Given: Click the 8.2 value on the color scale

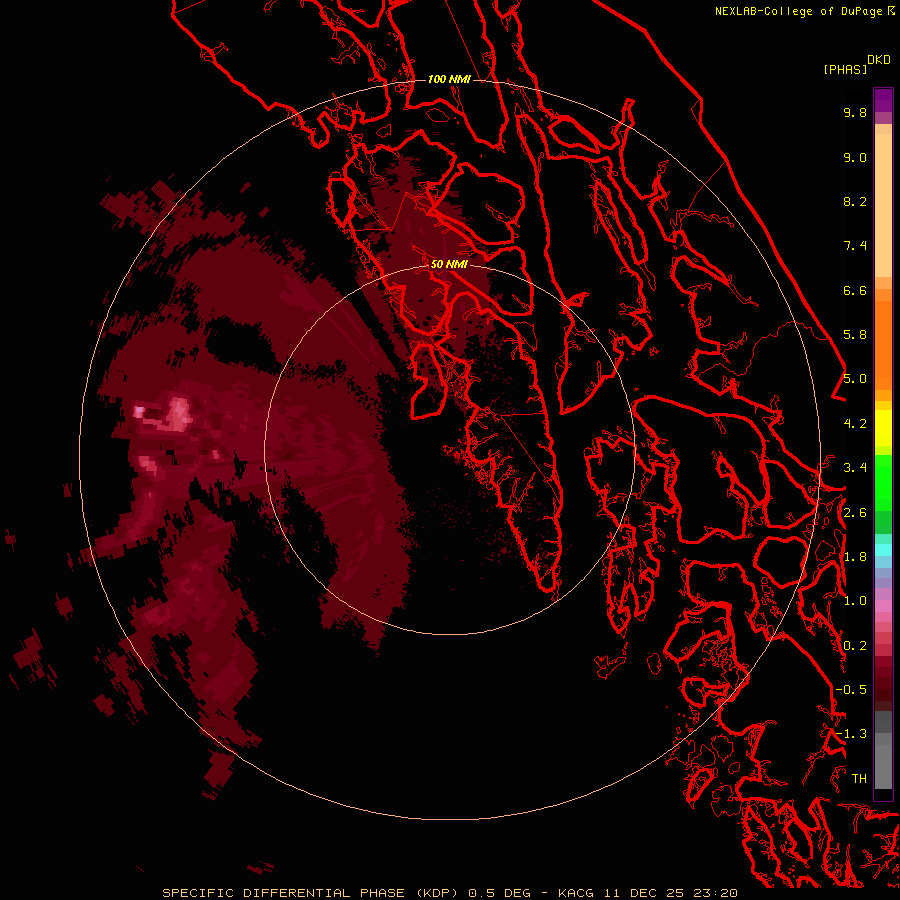Looking at the screenshot, I should [855, 201].
